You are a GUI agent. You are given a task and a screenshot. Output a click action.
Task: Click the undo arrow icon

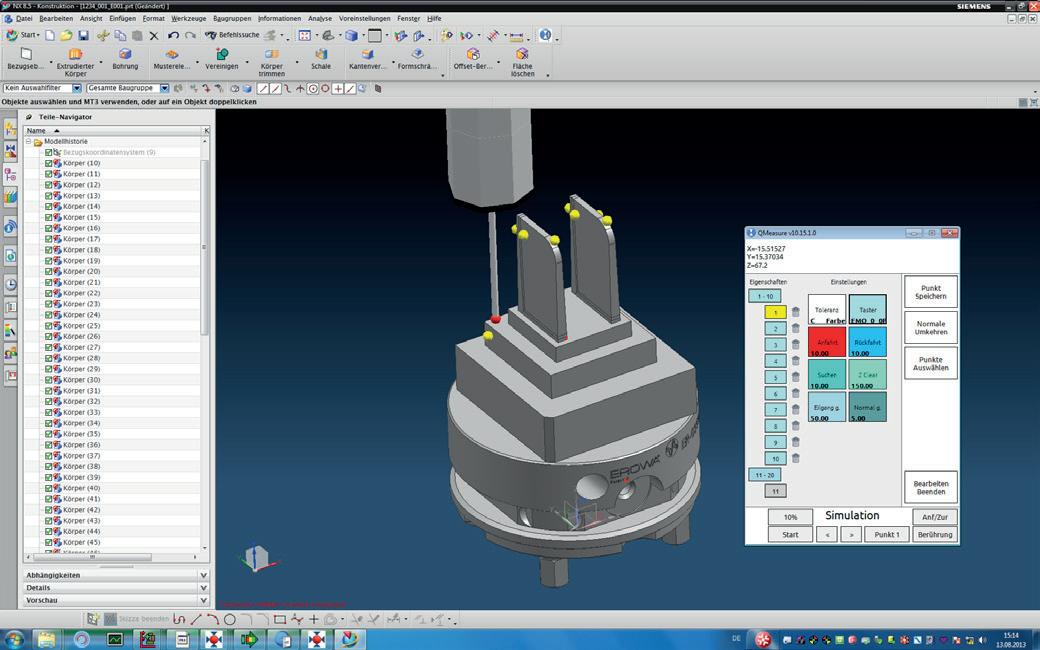coord(173,35)
